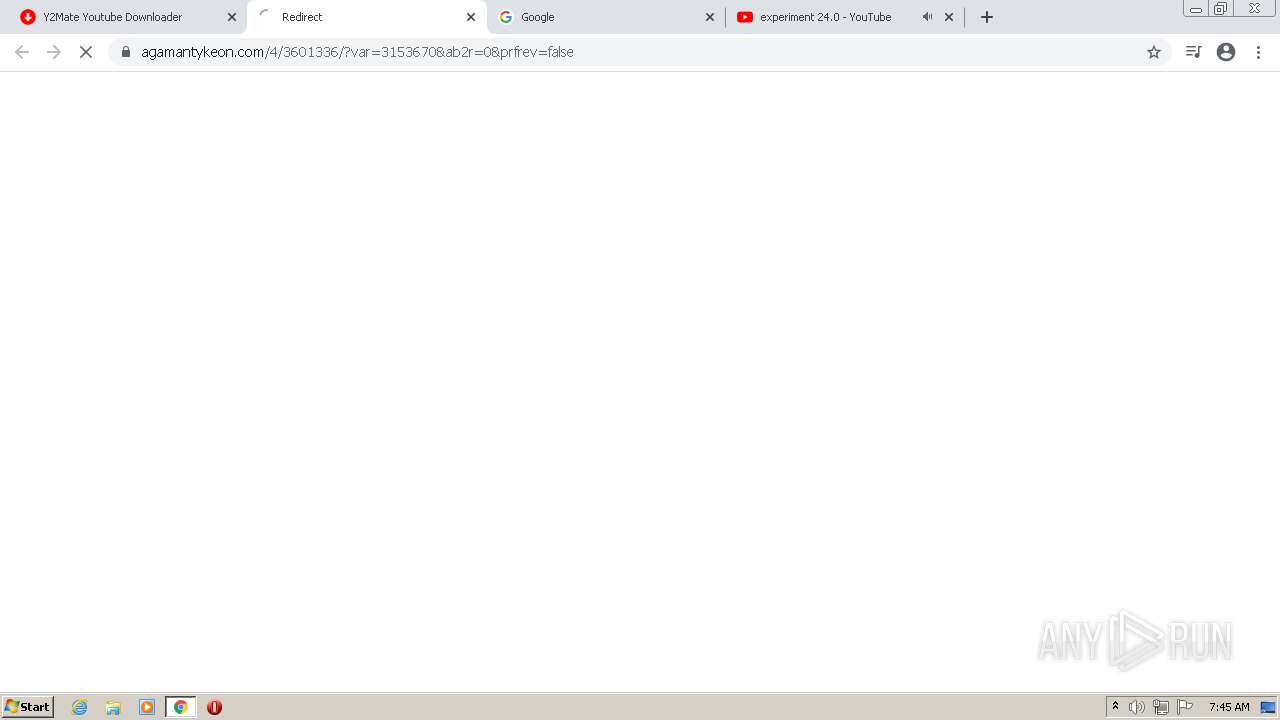
Task: Open media controls button
Action: (x=1193, y=52)
